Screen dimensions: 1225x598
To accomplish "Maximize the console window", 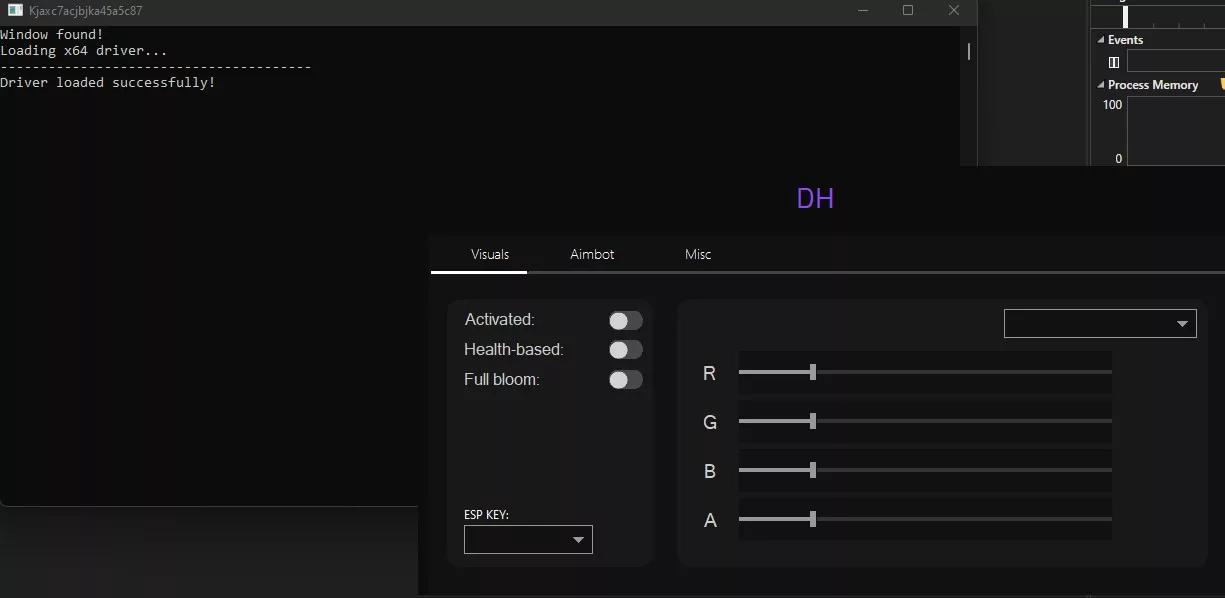I will [908, 11].
